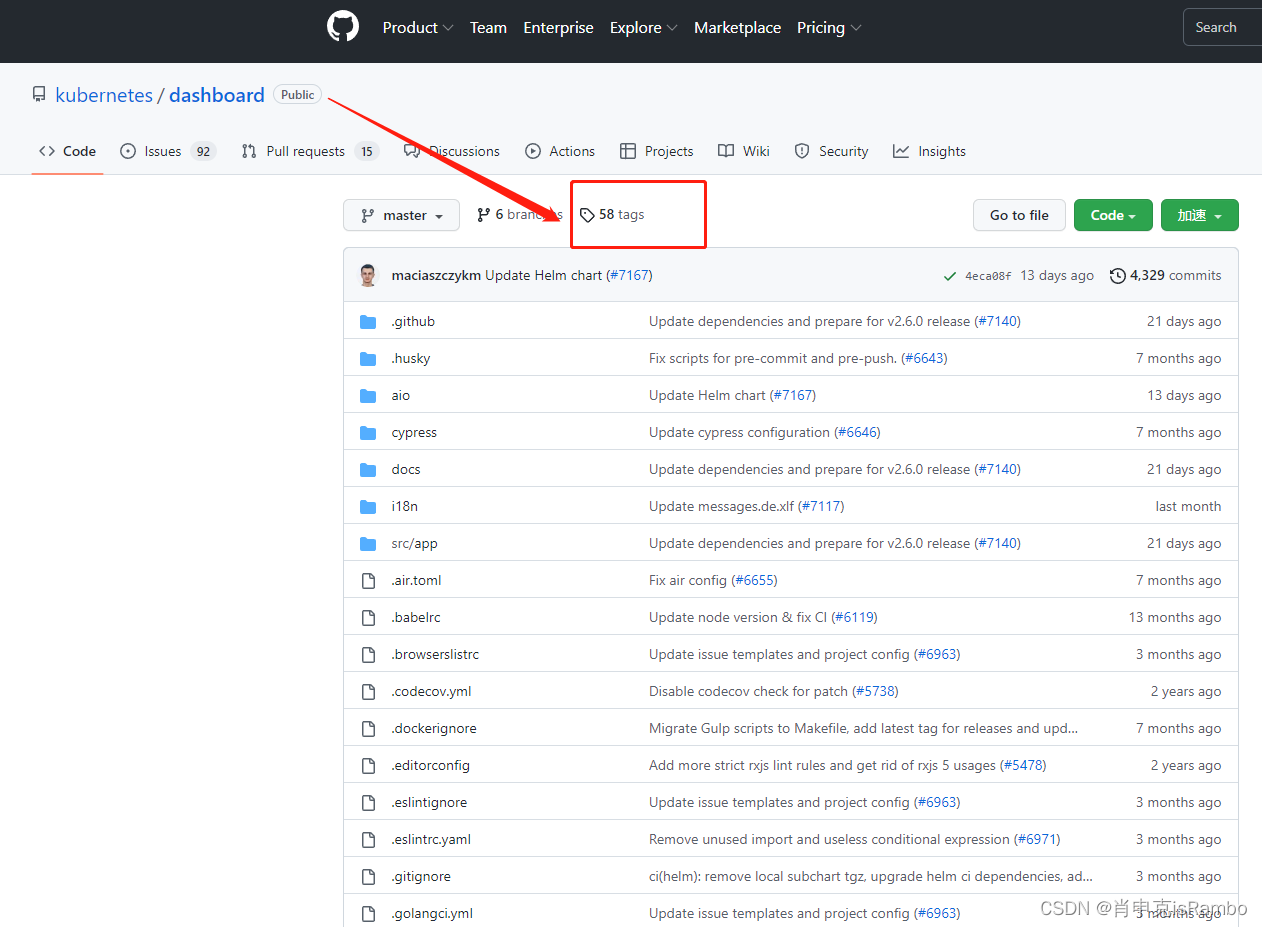Viewport: 1262px width, 927px height.
Task: Expand the Pricing dropdown in the header
Action: 829,28
